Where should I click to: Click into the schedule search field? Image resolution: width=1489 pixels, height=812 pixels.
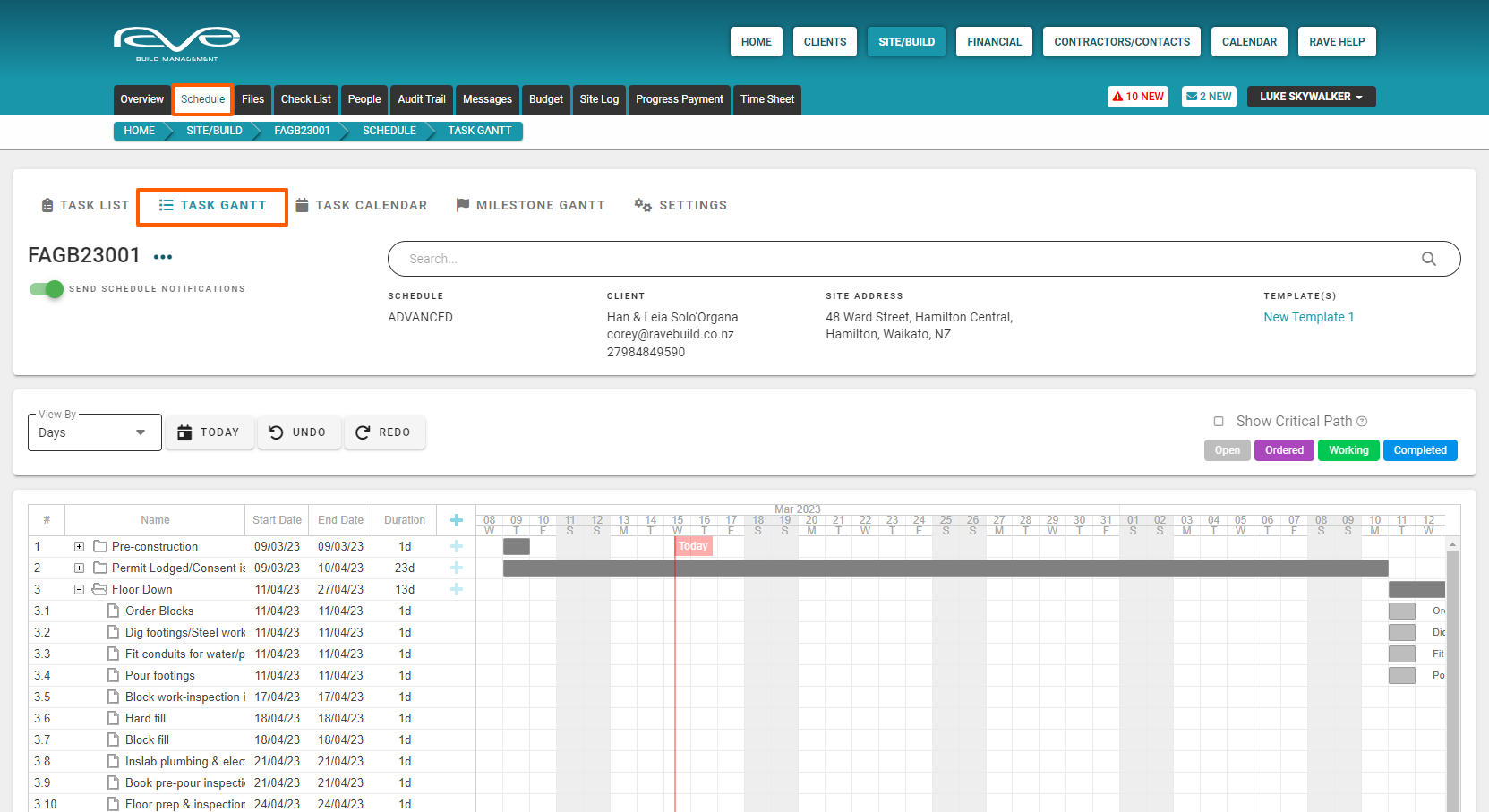[895, 259]
